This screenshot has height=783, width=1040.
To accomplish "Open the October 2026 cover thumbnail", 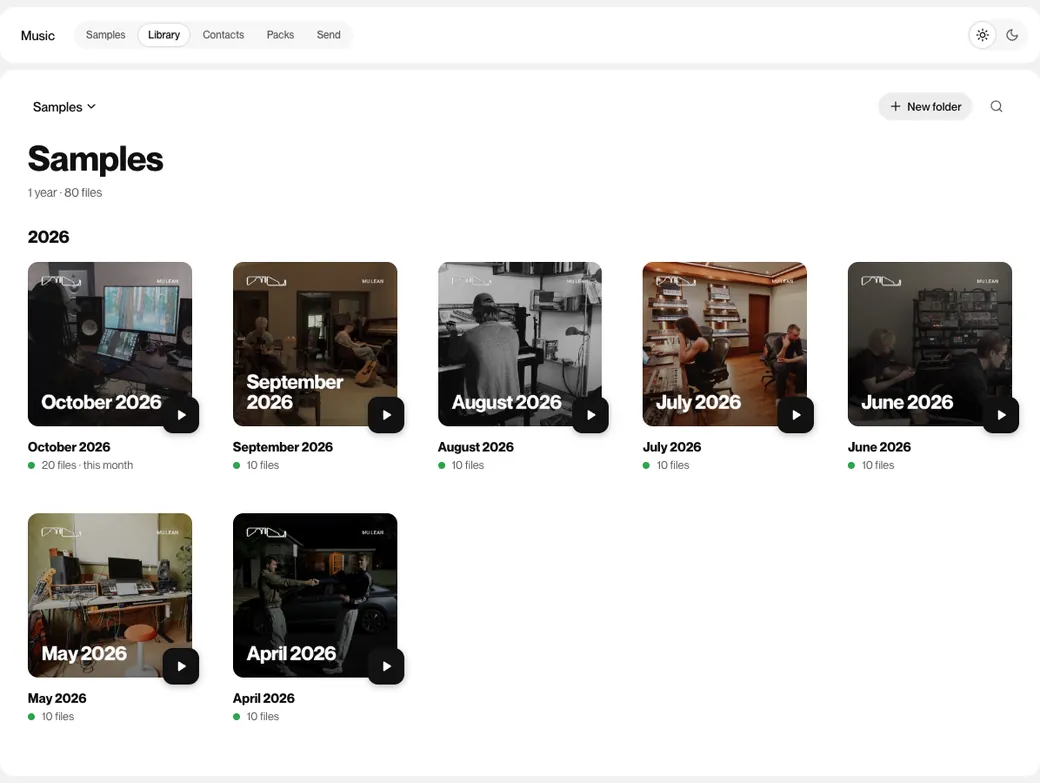I will pos(110,344).
